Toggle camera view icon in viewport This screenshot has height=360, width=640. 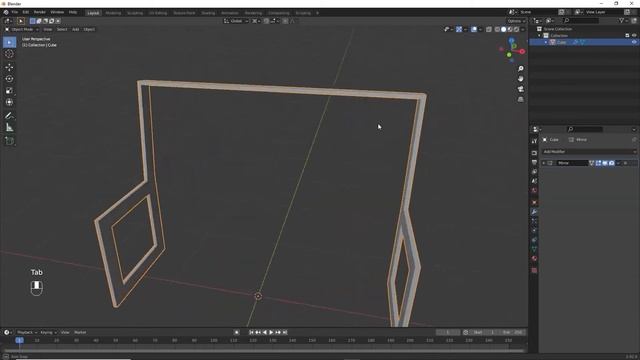520,89
